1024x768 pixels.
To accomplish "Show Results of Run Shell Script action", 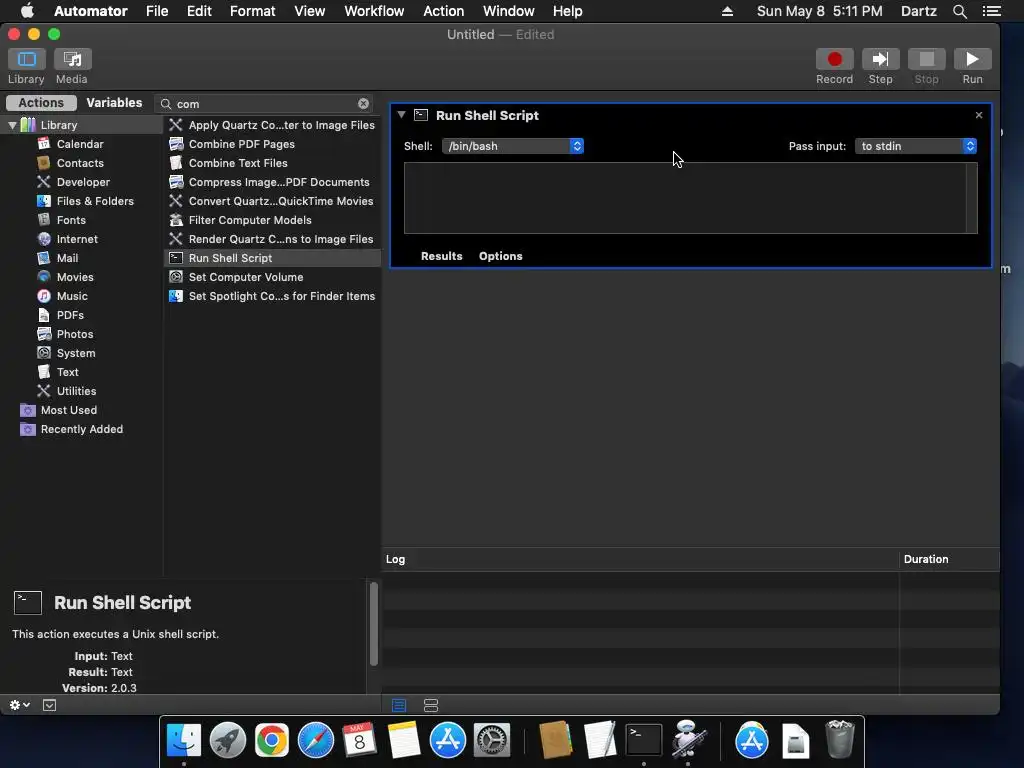I will tap(441, 256).
